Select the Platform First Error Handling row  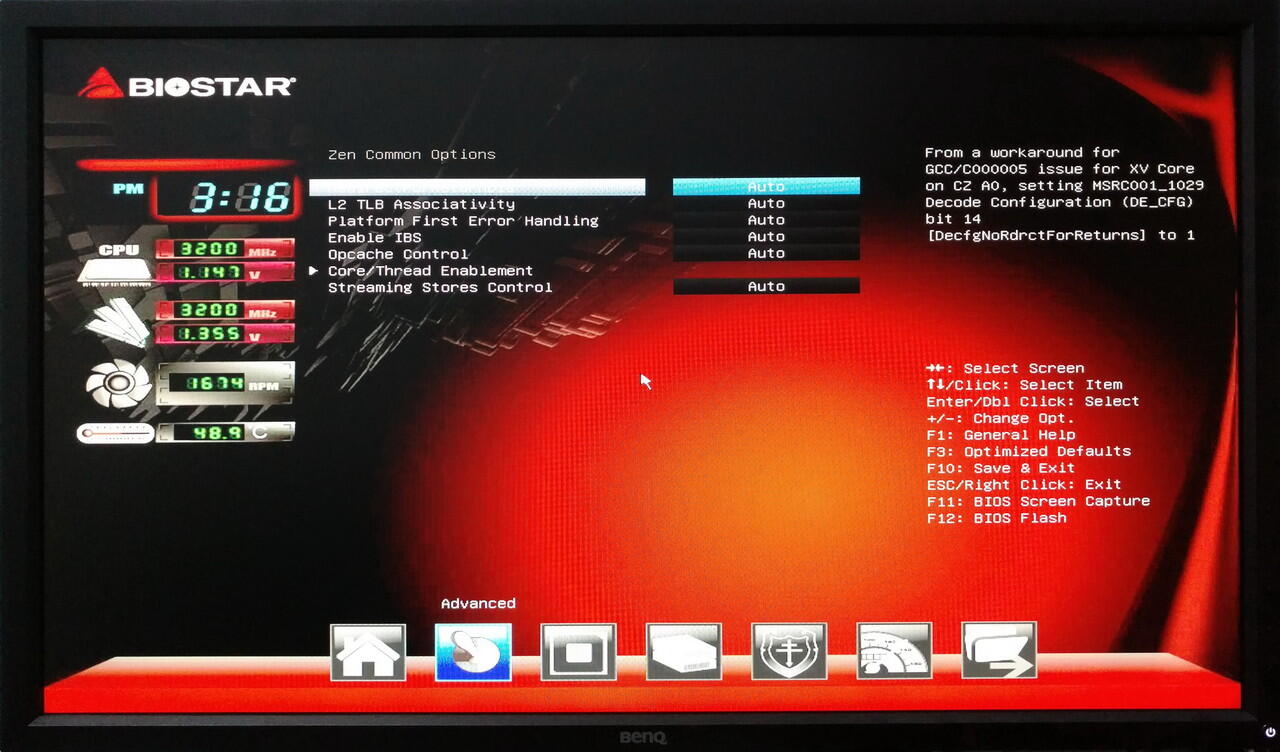pos(463,221)
